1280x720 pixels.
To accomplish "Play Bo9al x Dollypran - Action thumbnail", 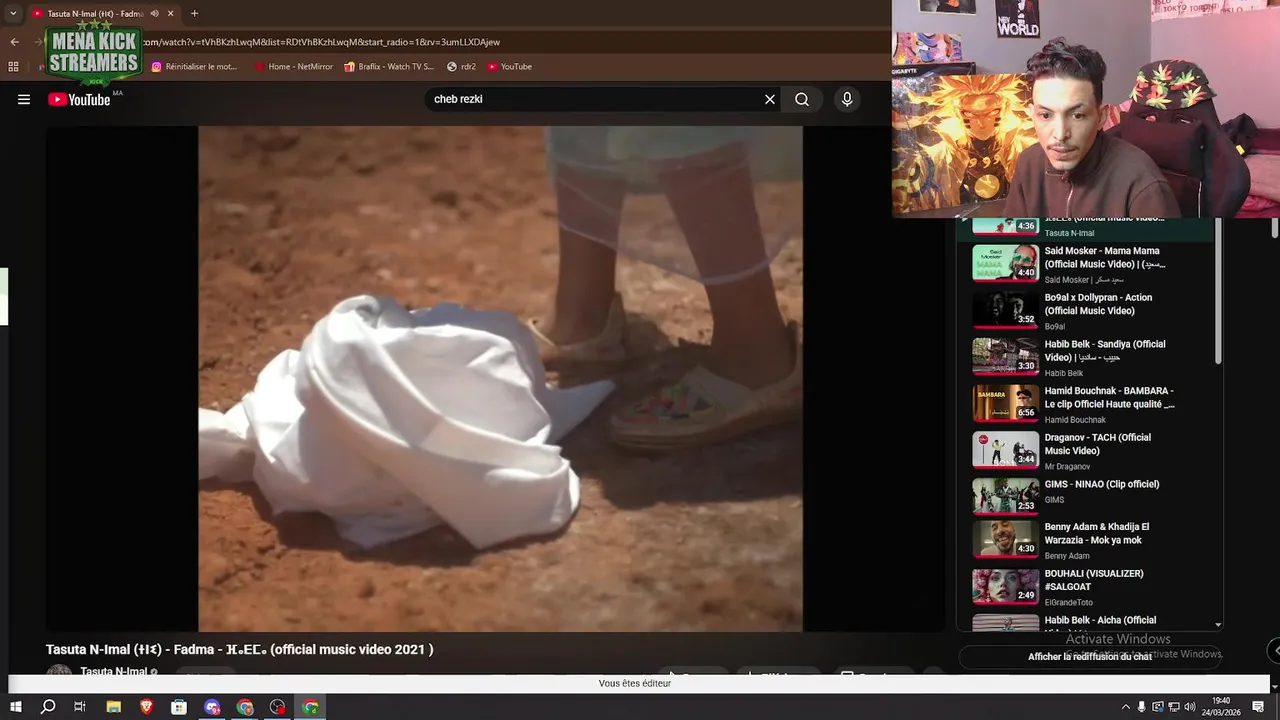I will (1006, 310).
